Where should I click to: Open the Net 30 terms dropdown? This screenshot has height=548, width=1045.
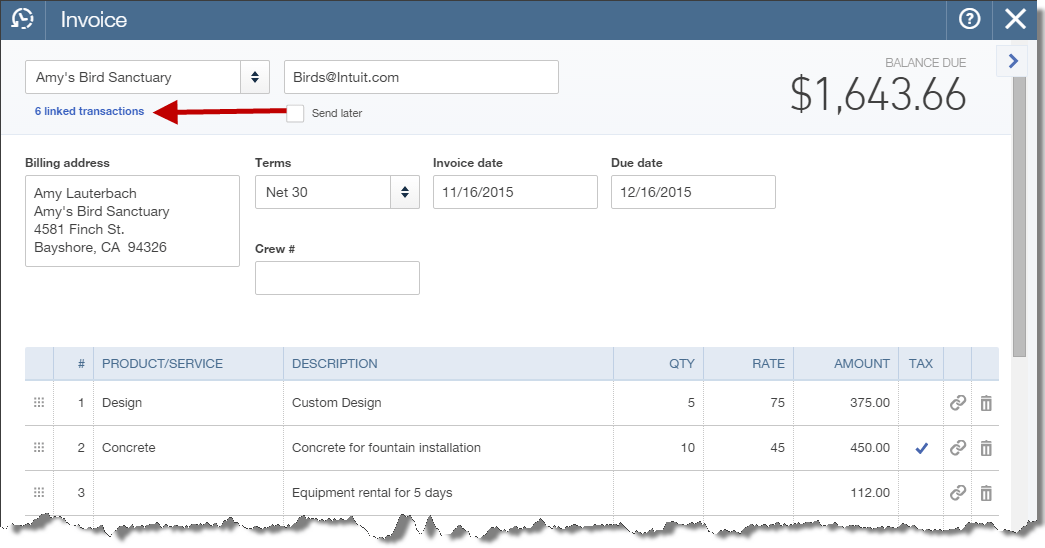click(x=405, y=192)
